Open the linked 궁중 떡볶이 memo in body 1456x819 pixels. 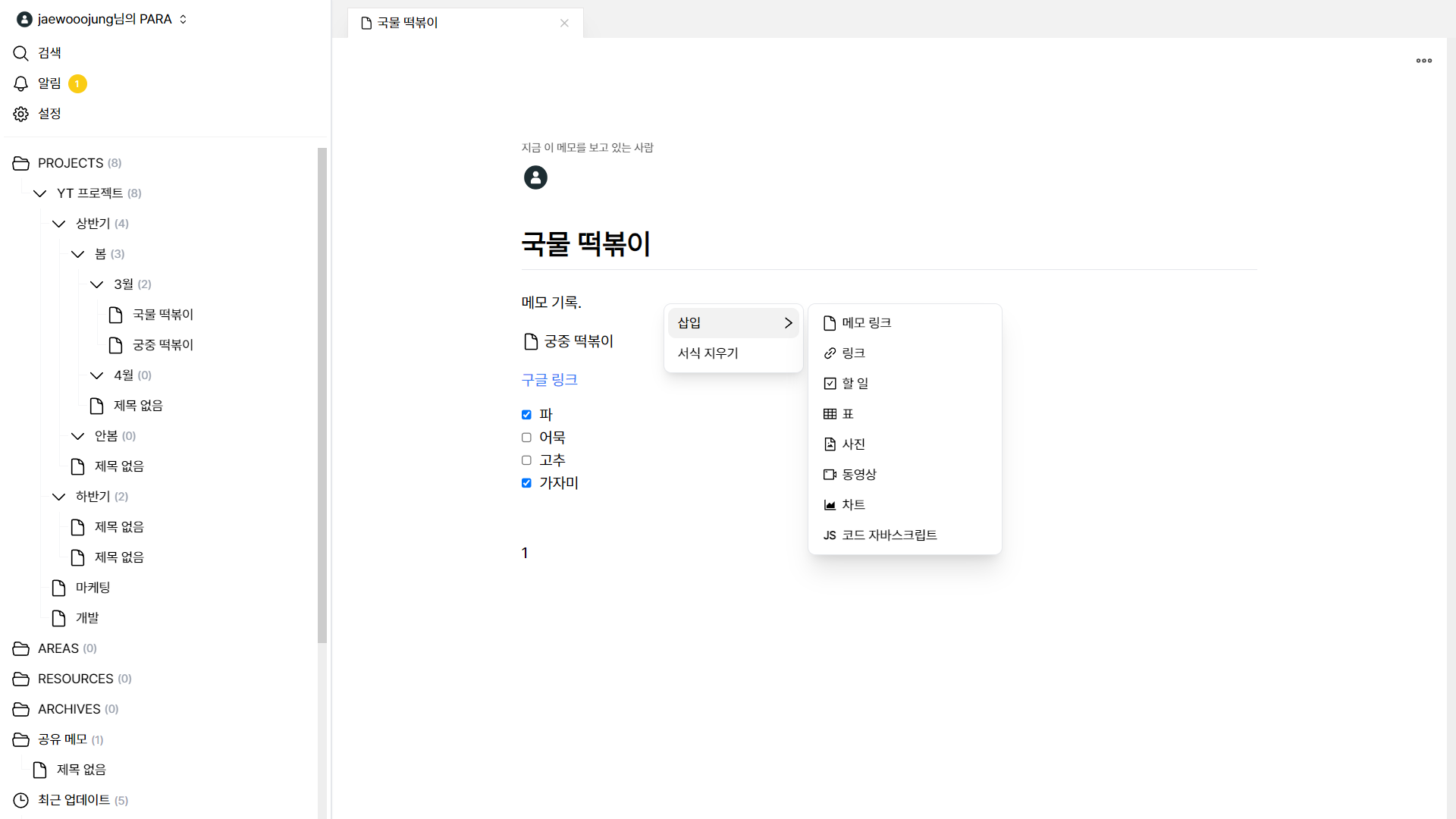click(x=578, y=342)
